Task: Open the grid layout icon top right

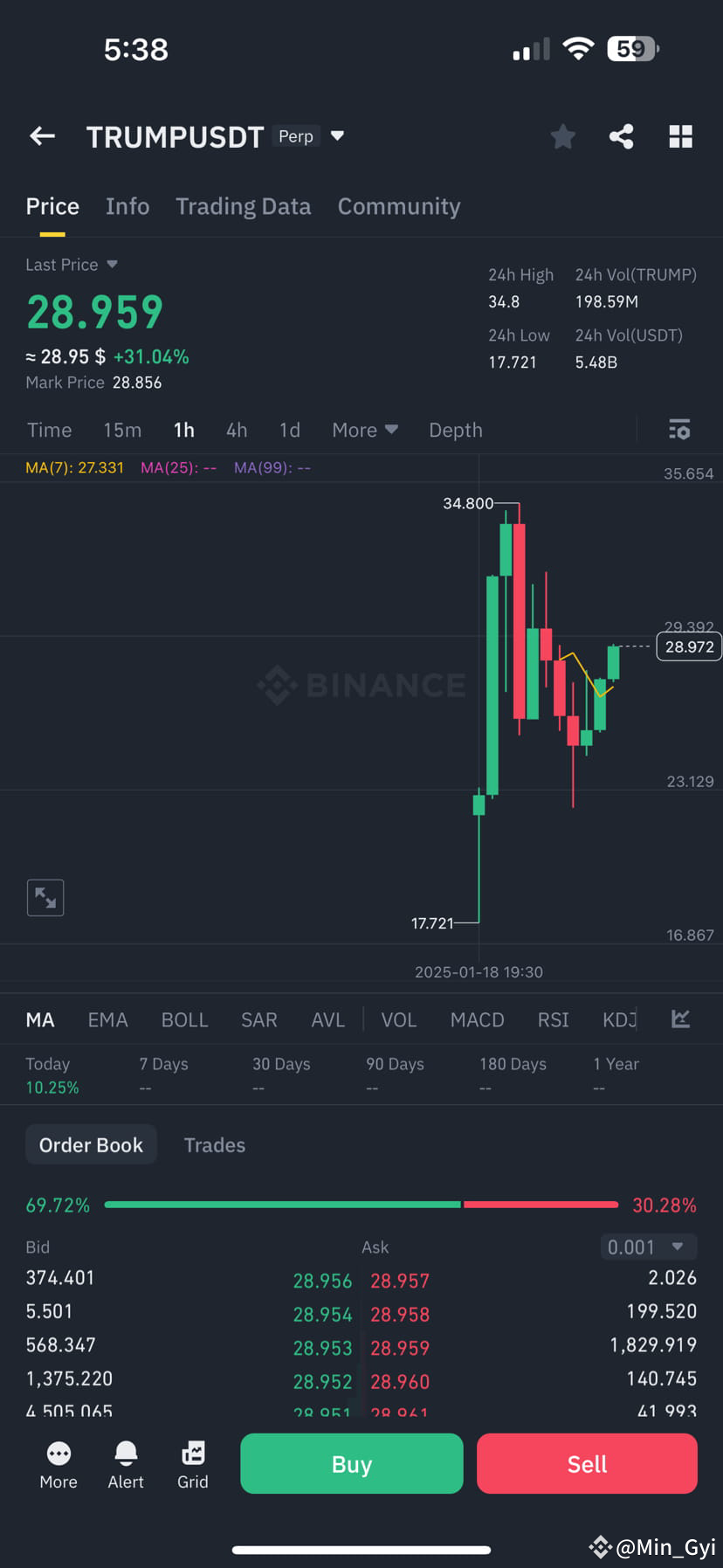Action: (x=680, y=136)
